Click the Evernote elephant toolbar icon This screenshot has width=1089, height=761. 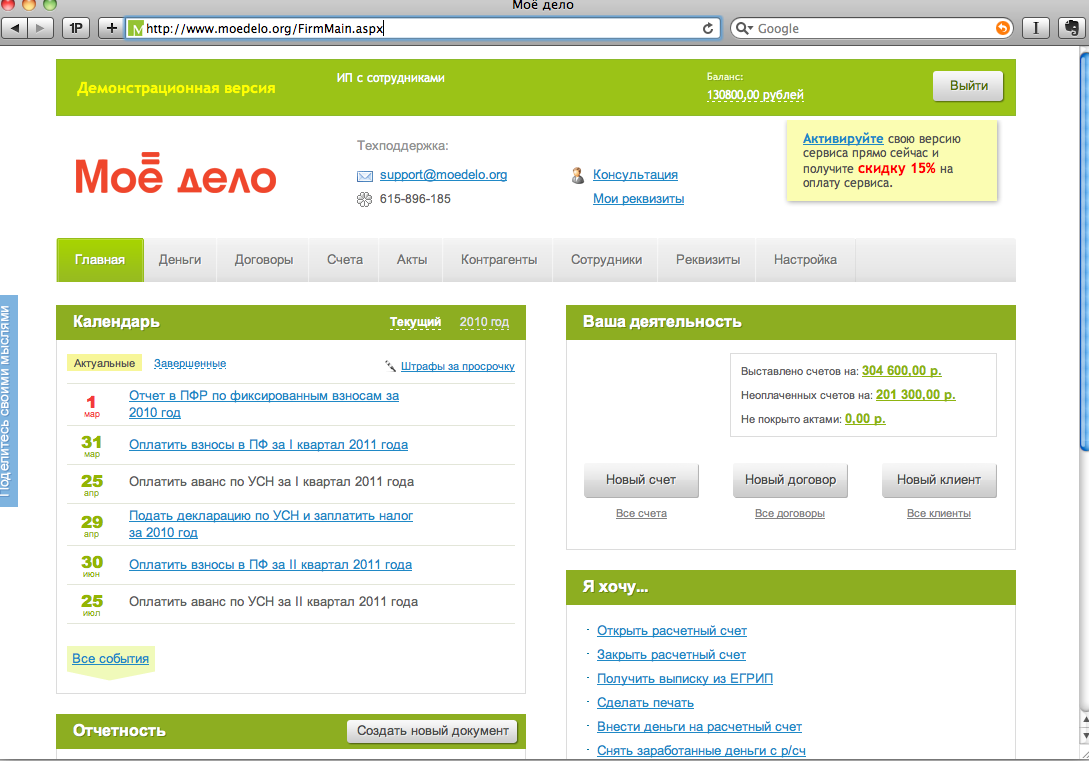[x=1072, y=28]
